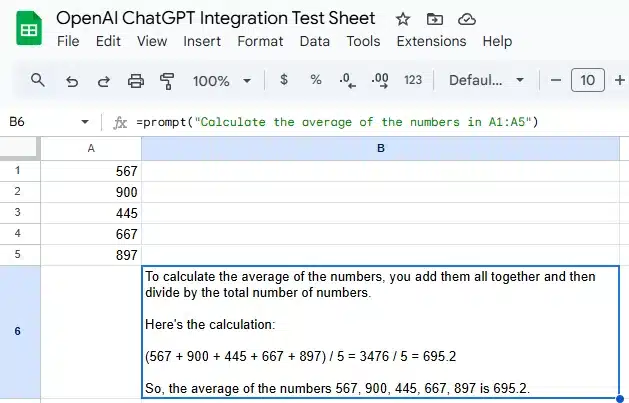Select empty cell A6
The image size is (629, 403).
[91, 331]
